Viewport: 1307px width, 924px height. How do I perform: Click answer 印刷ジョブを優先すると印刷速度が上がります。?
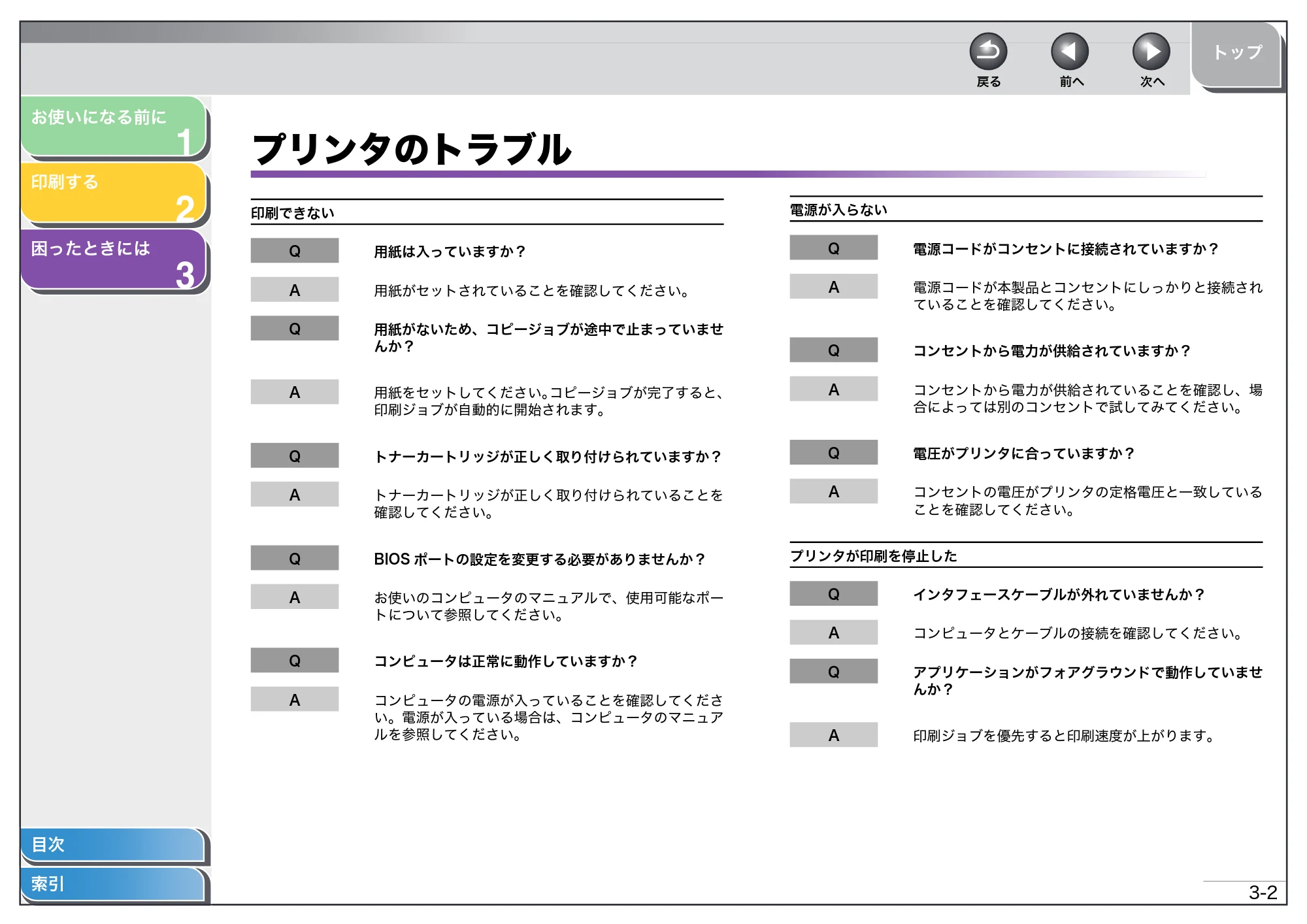(1064, 736)
